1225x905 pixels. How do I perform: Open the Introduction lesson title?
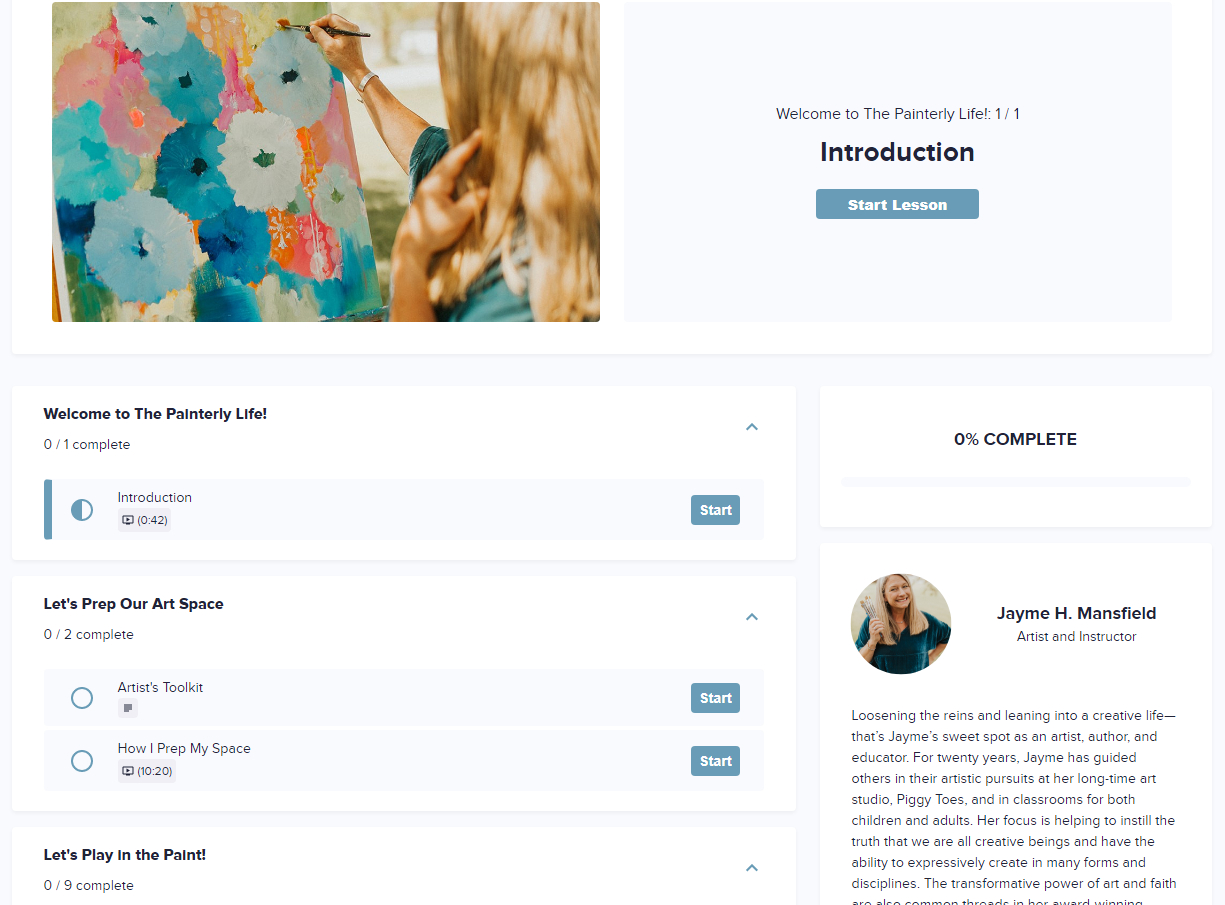pyautogui.click(x=155, y=497)
